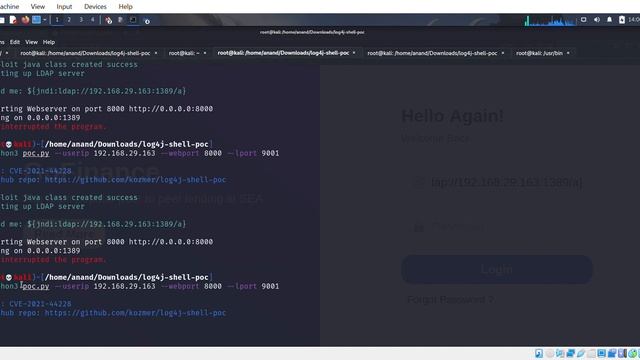Launch Firefox from the Kali panel

click(x=25, y=20)
